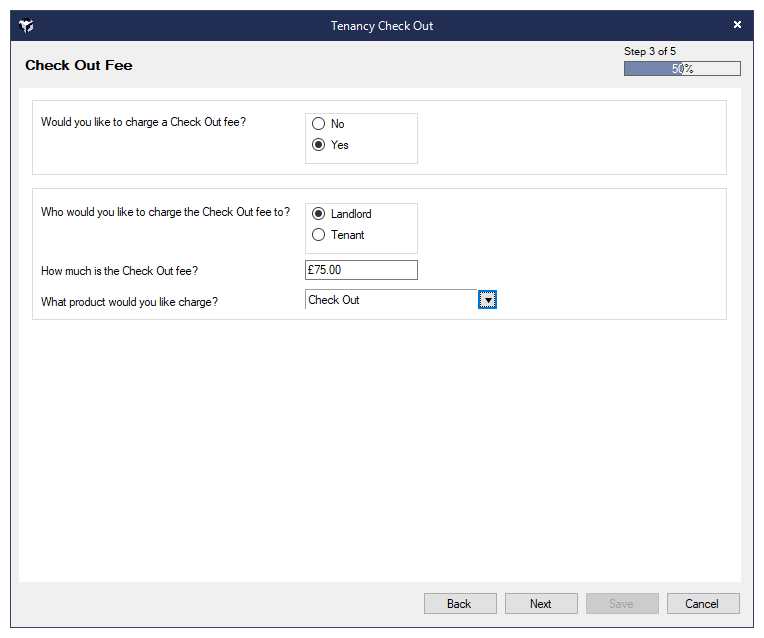The image size is (764, 638).
Task: Click the 'How much is the Check Out fee?' label
Action: [120, 271]
